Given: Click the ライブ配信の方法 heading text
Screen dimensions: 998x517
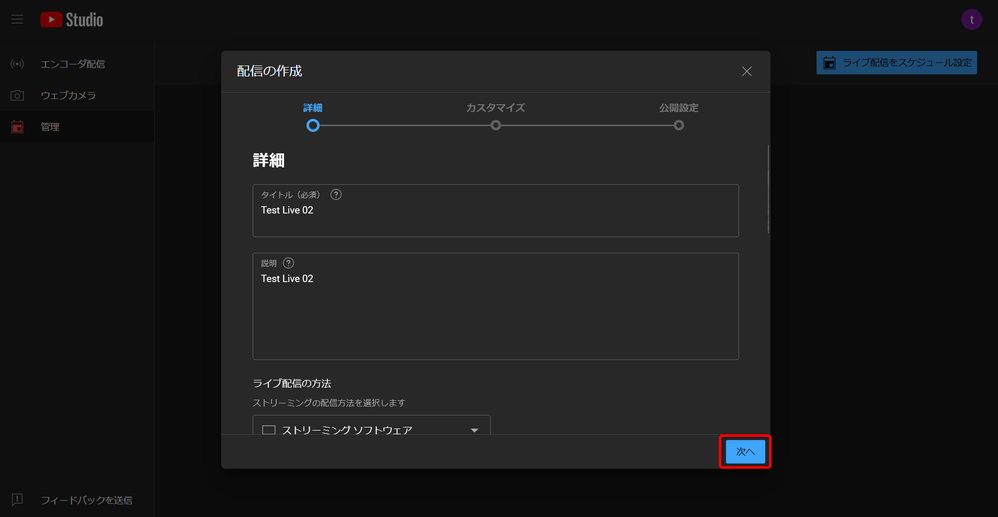Looking at the screenshot, I should click(292, 383).
